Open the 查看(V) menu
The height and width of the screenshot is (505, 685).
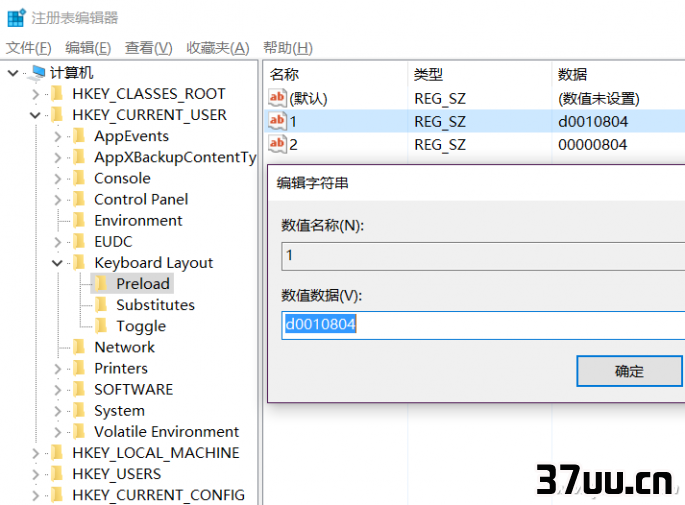click(149, 48)
